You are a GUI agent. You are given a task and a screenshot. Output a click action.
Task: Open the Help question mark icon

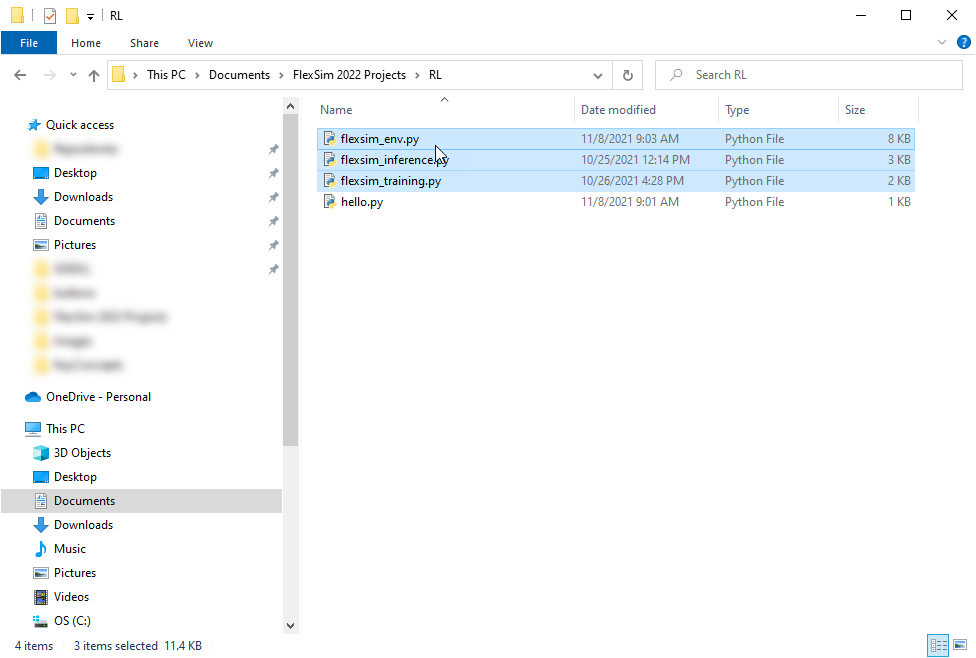pos(963,43)
